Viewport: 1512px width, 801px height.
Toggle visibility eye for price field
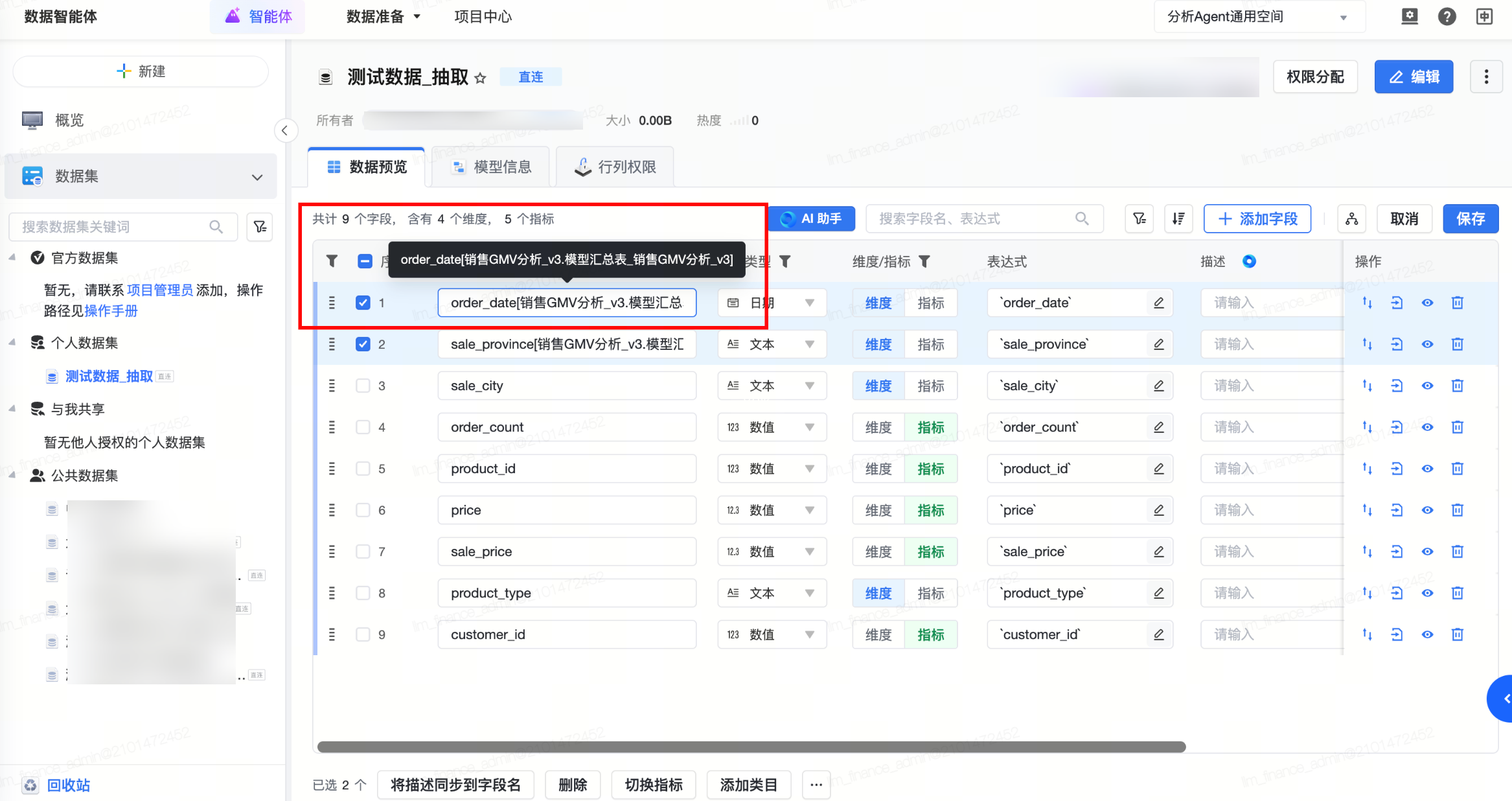(1427, 510)
